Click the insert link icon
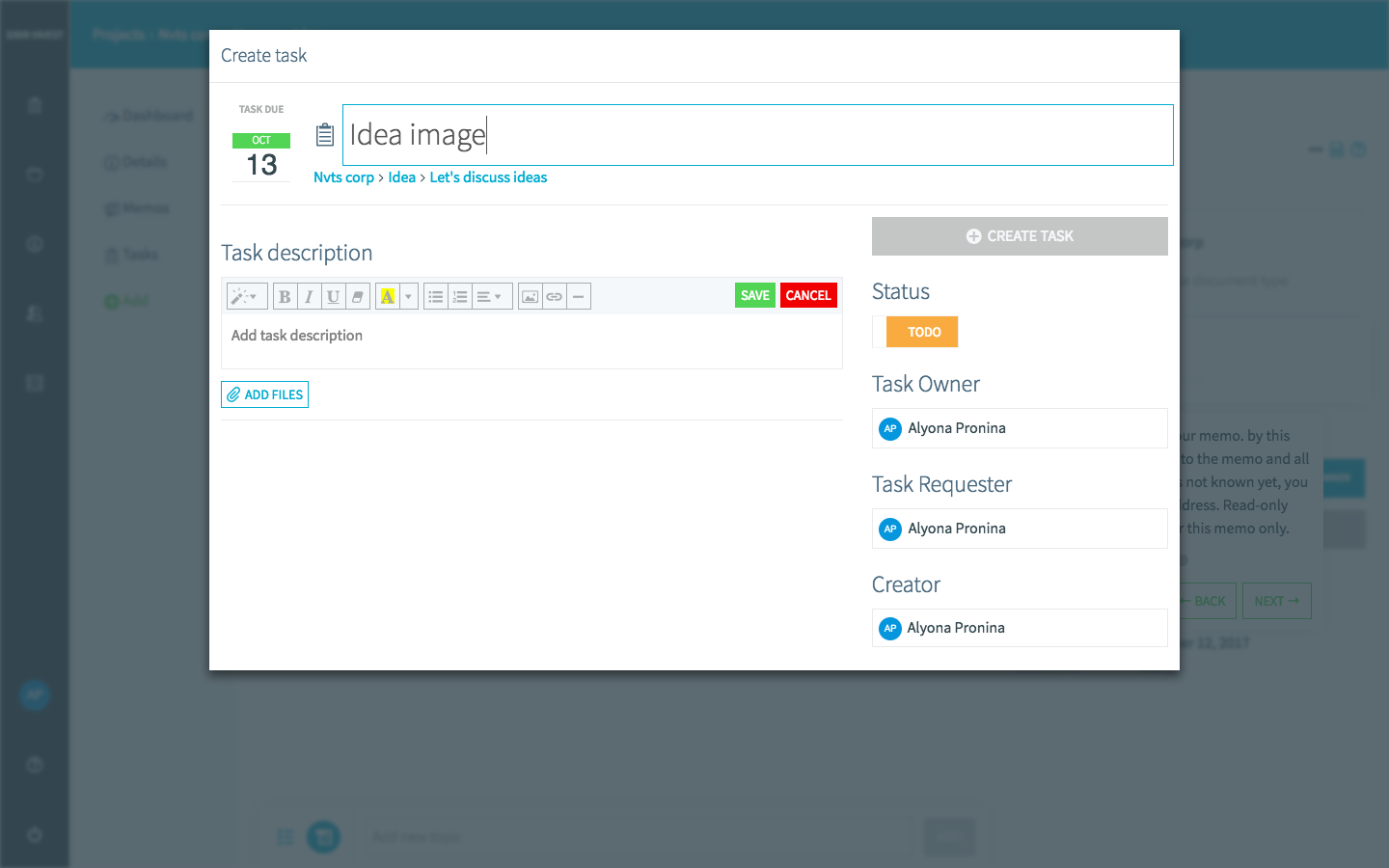 click(554, 296)
